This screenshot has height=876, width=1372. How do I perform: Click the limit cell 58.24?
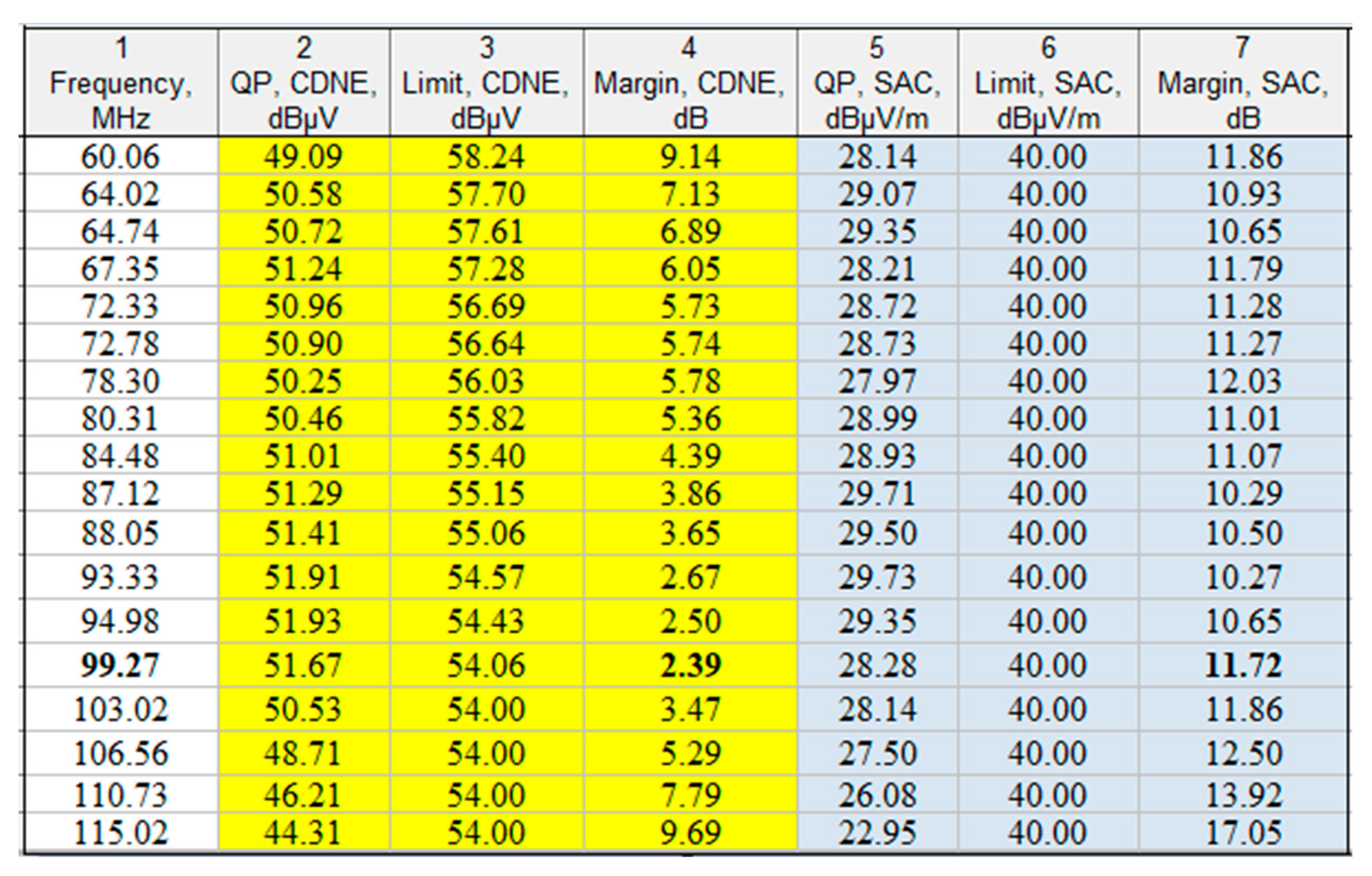click(485, 156)
